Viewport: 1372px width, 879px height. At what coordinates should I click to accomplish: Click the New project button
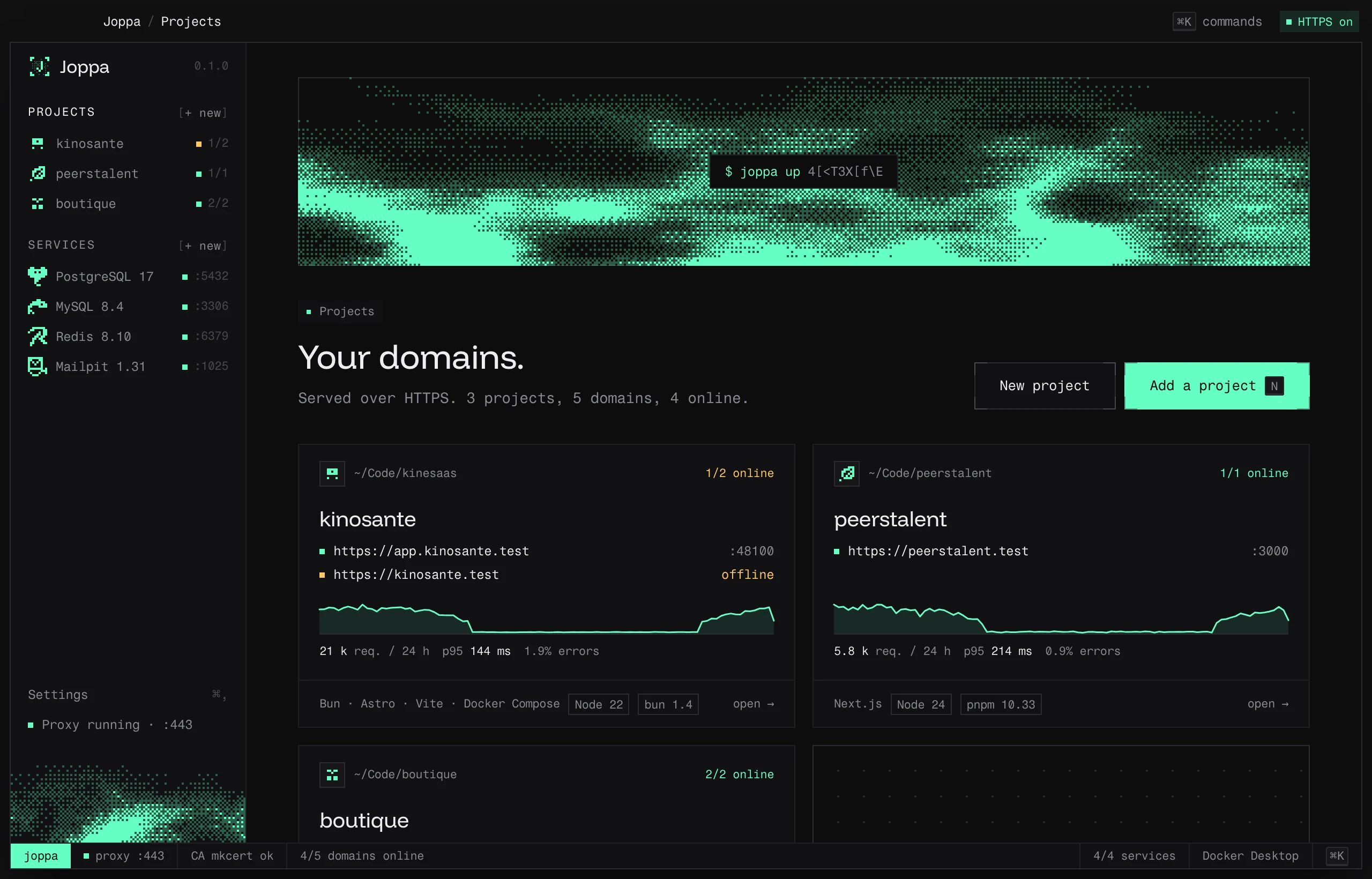1045,386
